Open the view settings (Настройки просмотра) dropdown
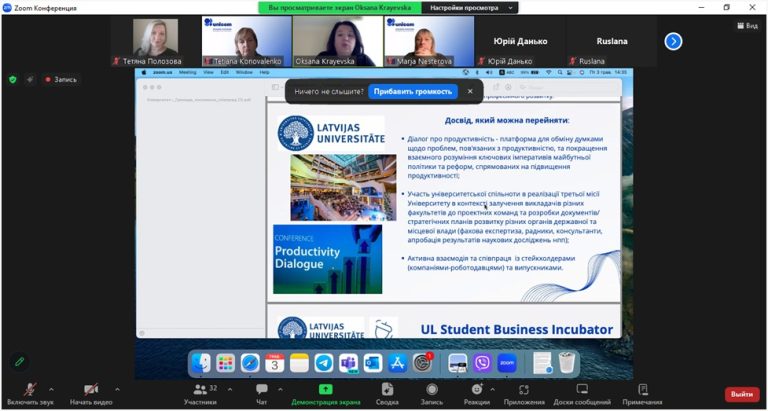This screenshot has width=768, height=411. [x=470, y=8]
